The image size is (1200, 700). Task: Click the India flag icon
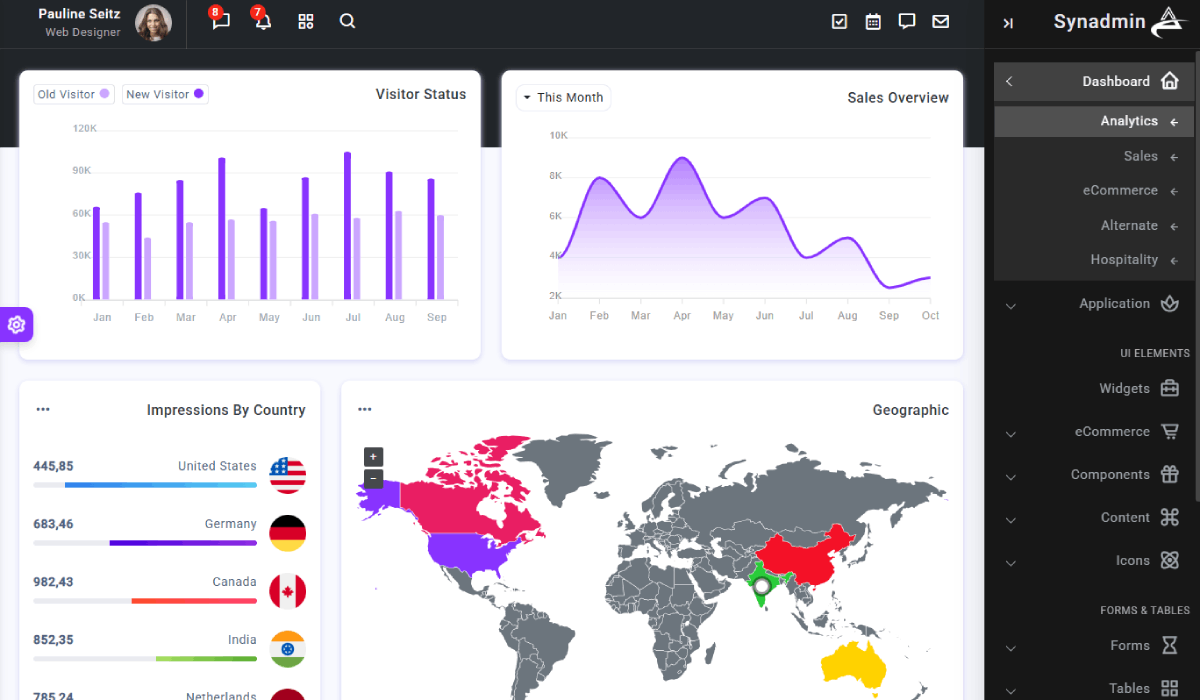click(x=288, y=649)
